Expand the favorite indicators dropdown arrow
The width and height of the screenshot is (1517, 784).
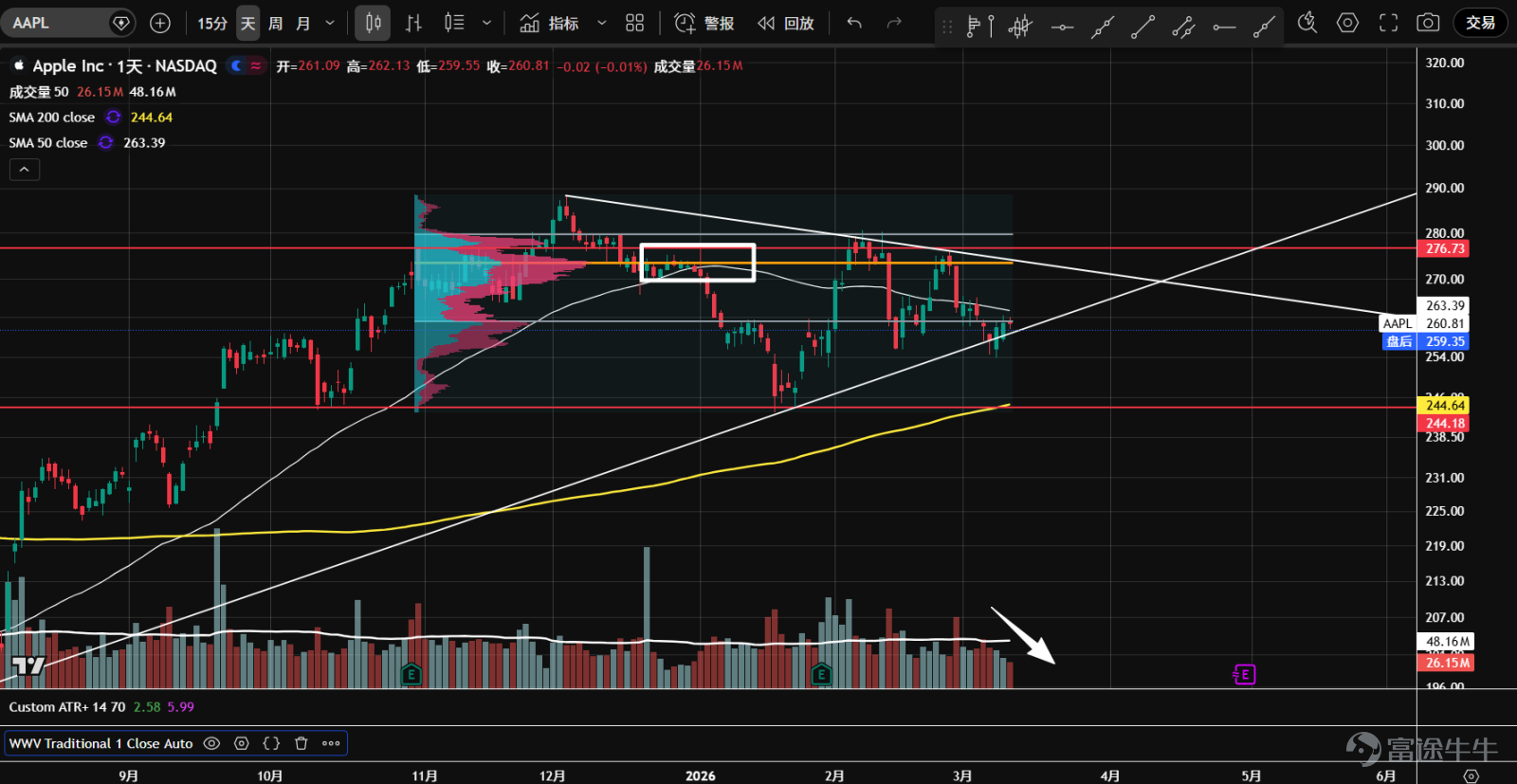click(x=601, y=23)
